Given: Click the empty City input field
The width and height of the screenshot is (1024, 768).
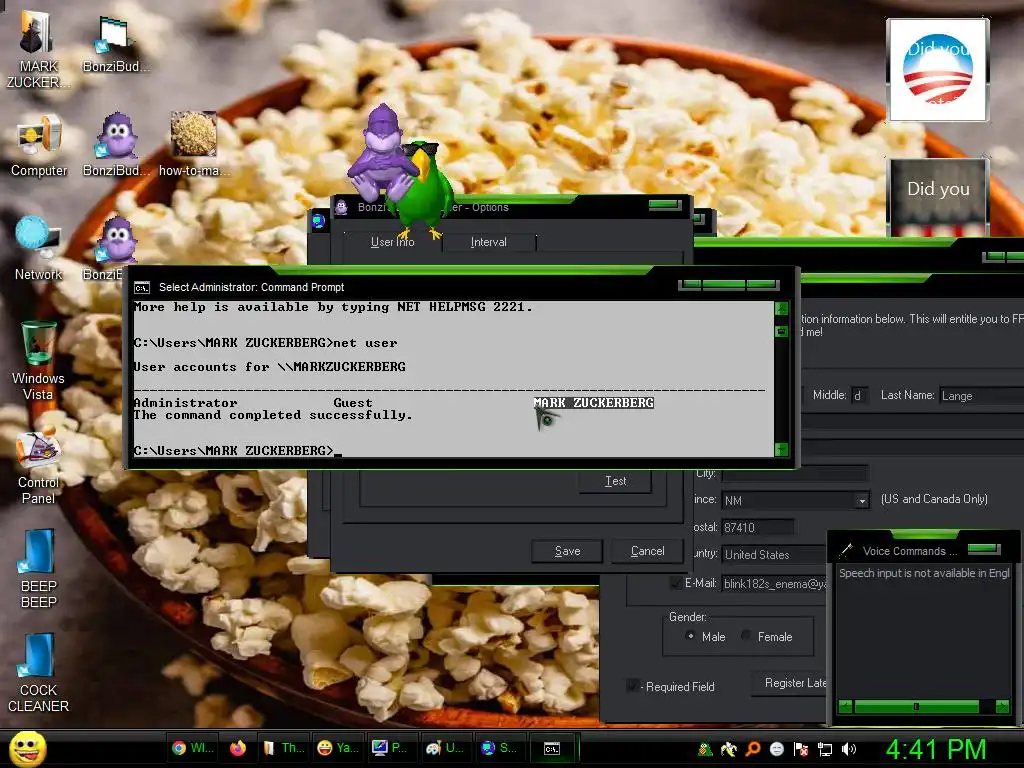Looking at the screenshot, I should click(x=795, y=473).
